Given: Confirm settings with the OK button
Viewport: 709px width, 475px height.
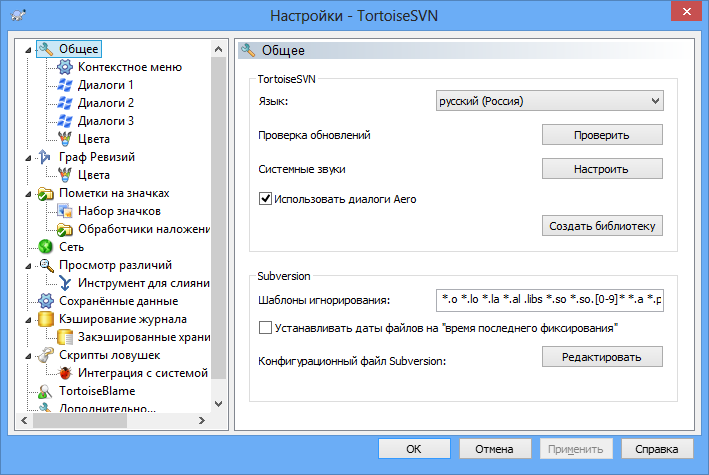Looking at the screenshot, I should point(414,449).
